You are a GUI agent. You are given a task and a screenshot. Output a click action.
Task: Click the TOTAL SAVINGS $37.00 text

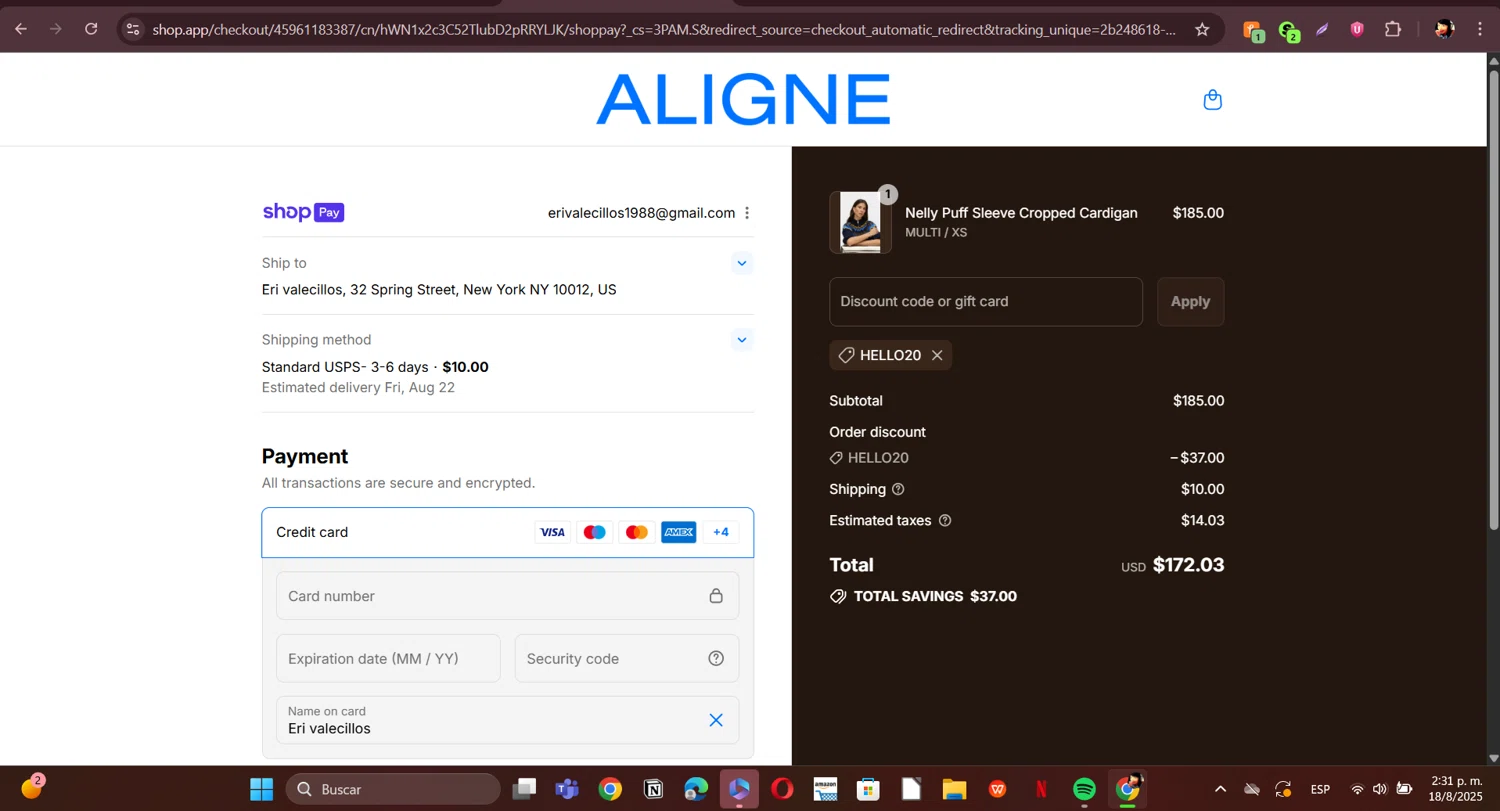[935, 596]
